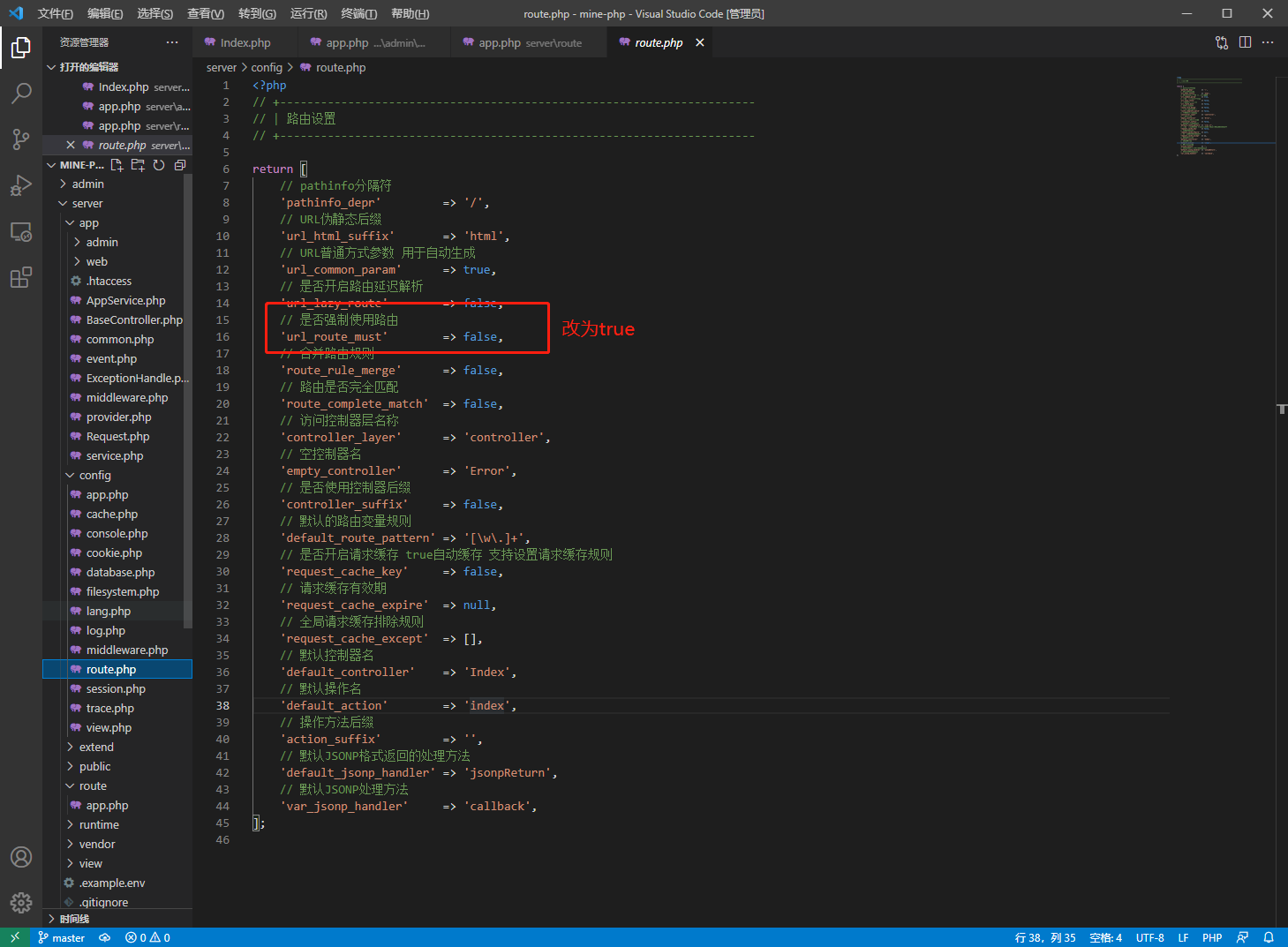Open .htaccess file in tree
The image size is (1288, 947).
(117, 281)
